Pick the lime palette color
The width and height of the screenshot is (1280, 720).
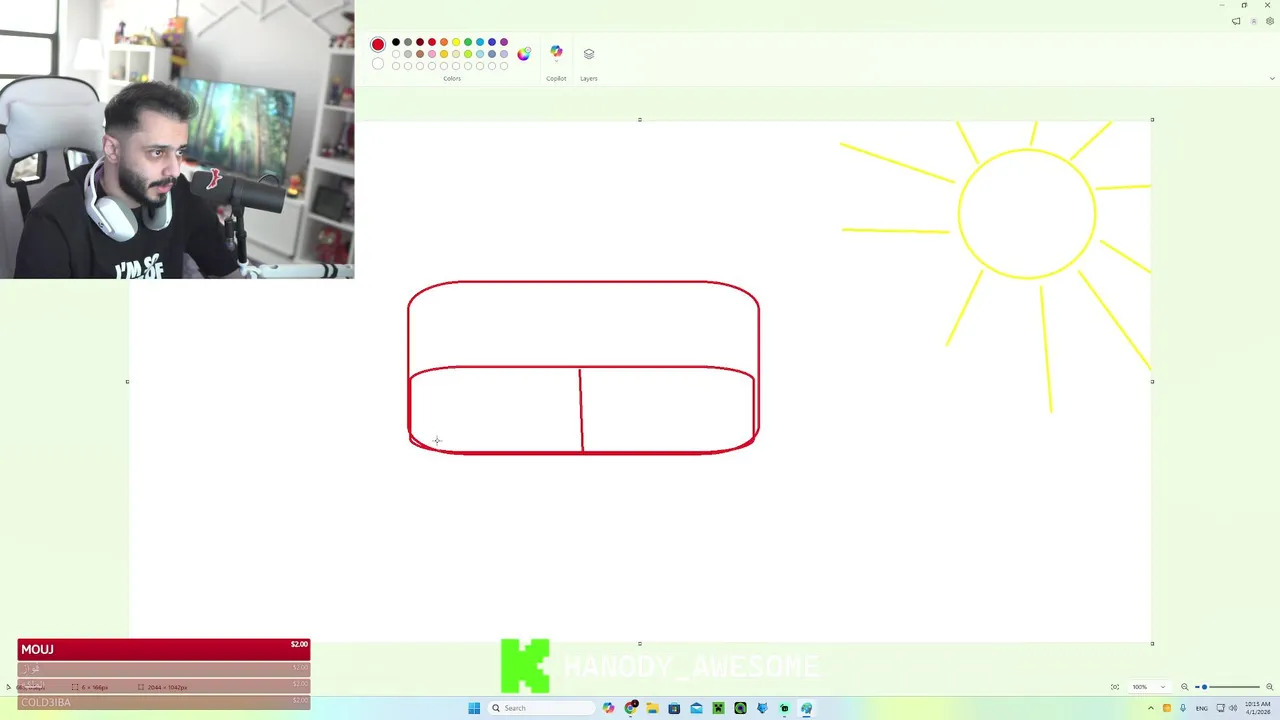pos(468,54)
